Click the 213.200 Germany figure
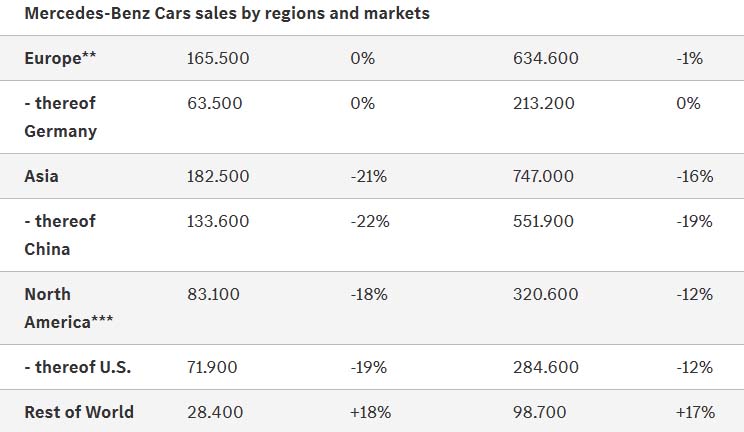744x432 pixels. 545,103
